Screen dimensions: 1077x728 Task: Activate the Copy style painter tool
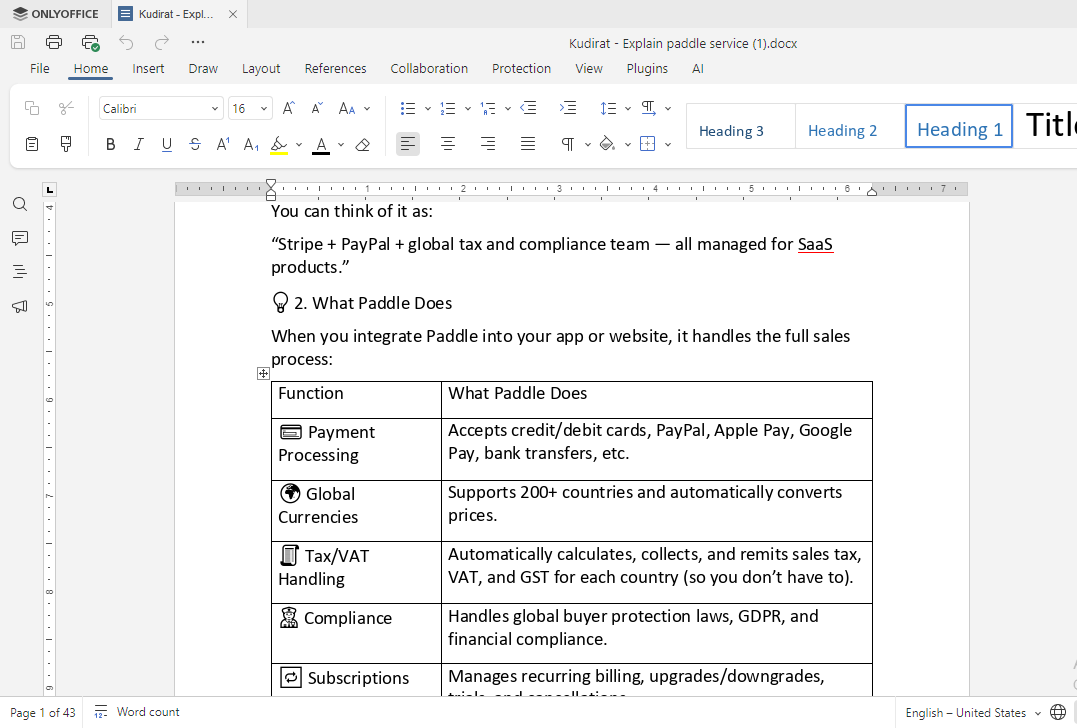(x=64, y=144)
